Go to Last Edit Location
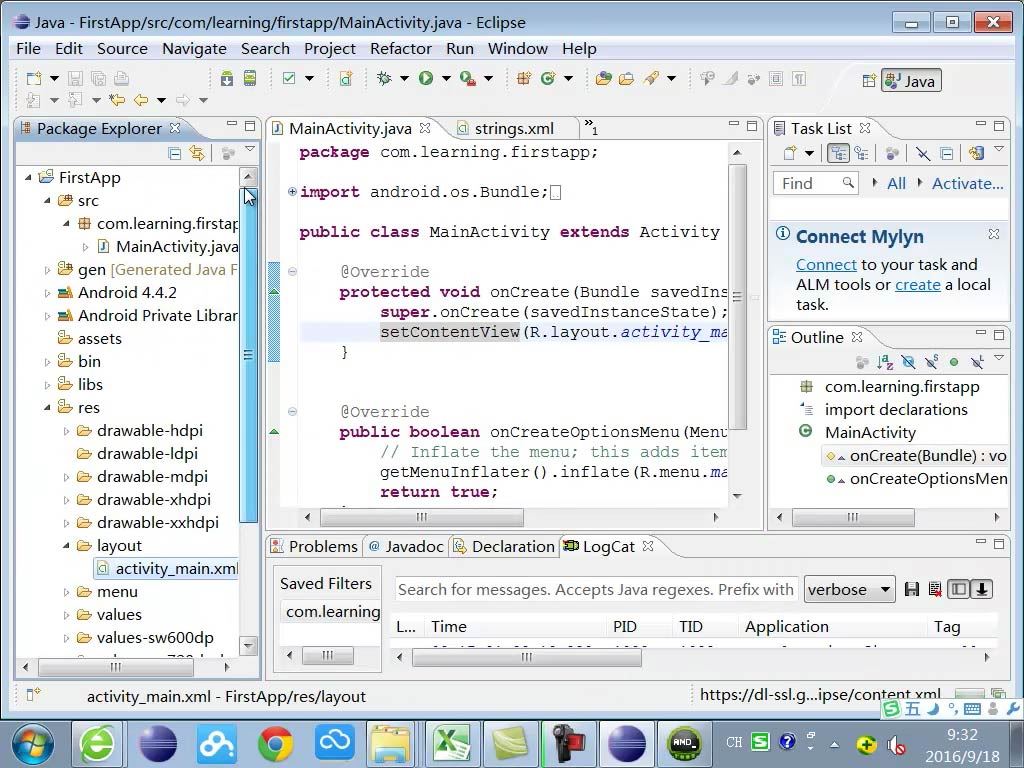Image resolution: width=1024 pixels, height=768 pixels. 117,100
